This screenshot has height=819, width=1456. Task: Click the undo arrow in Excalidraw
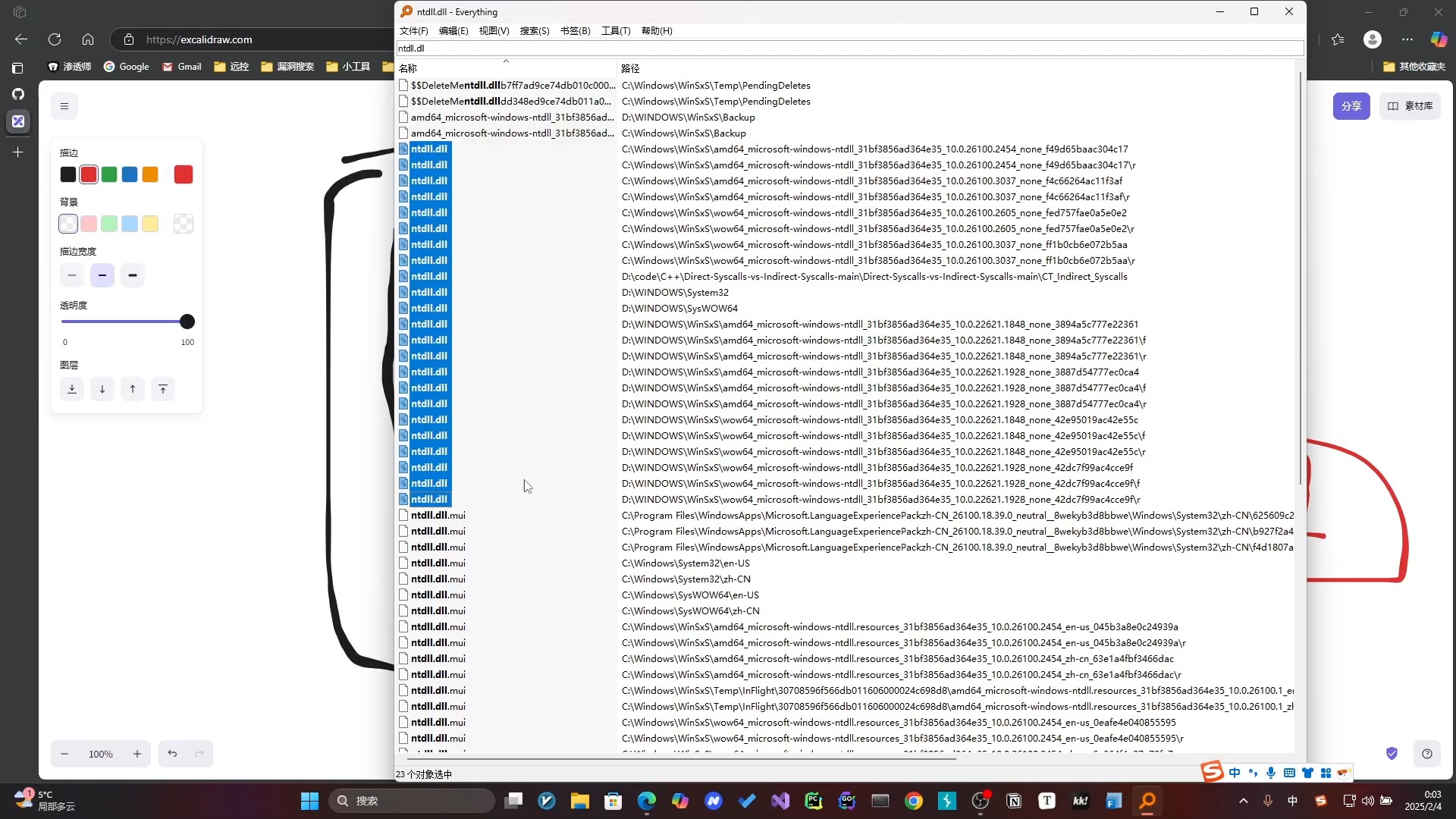click(x=172, y=754)
